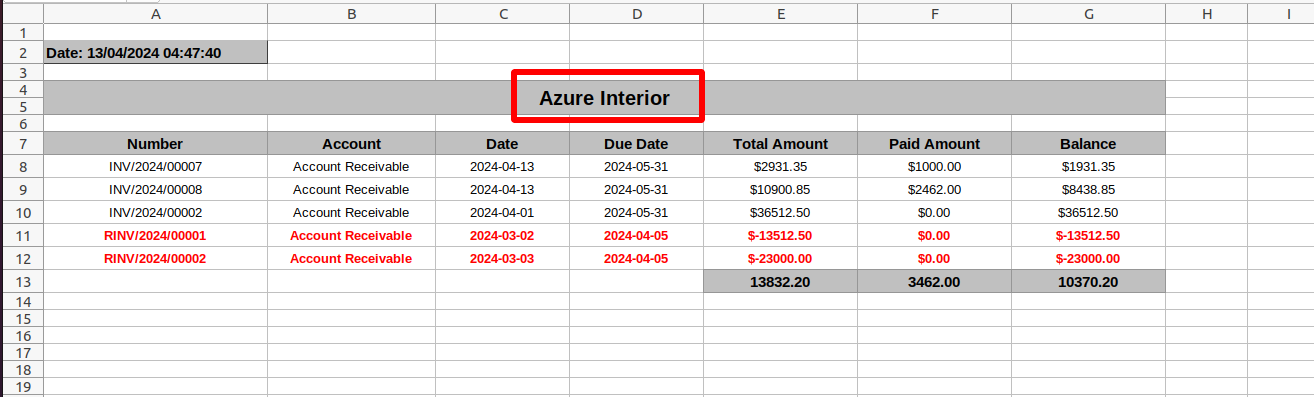Viewport: 1314px width, 397px height.
Task: Select the $36512.50 total amount cell
Action: coord(780,213)
